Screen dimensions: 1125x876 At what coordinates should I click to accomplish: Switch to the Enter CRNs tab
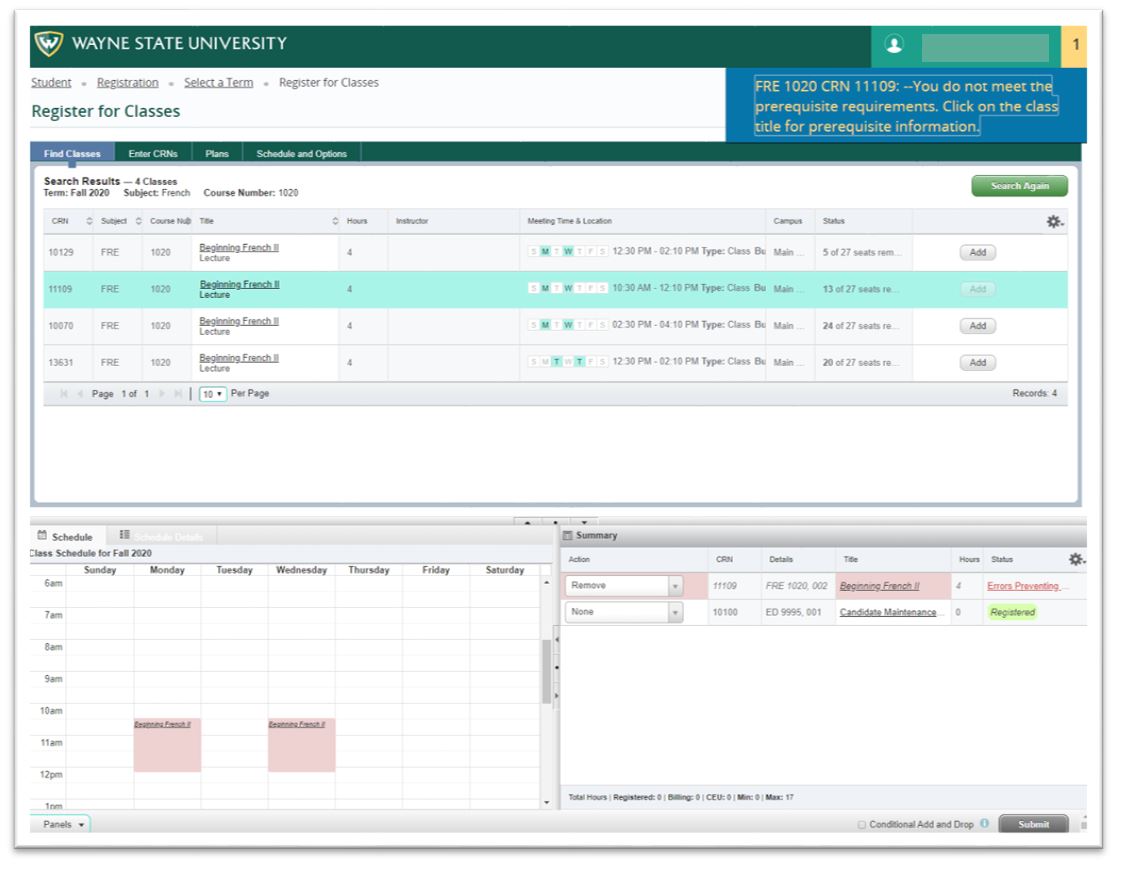pyautogui.click(x=153, y=154)
